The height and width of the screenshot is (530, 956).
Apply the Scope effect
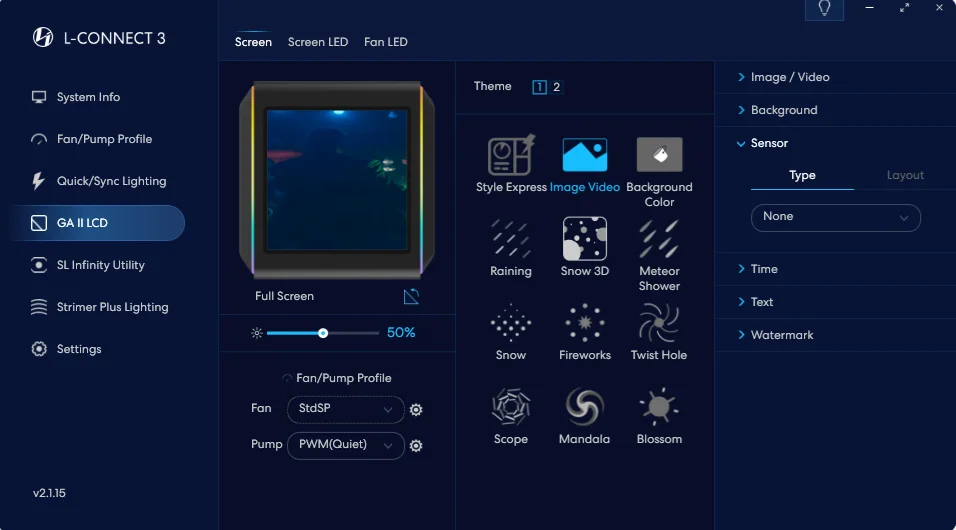510,407
